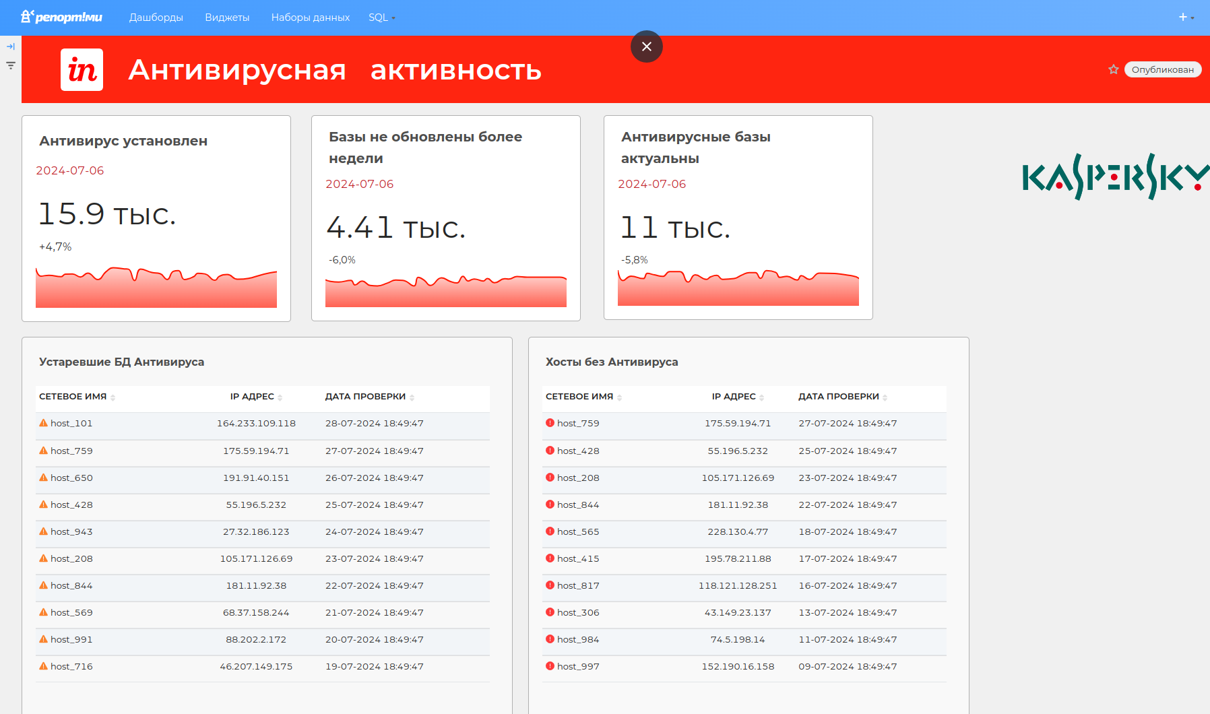Click the Базы не обновлены более недели sparkline
The width and height of the screenshot is (1210, 714).
(x=446, y=291)
